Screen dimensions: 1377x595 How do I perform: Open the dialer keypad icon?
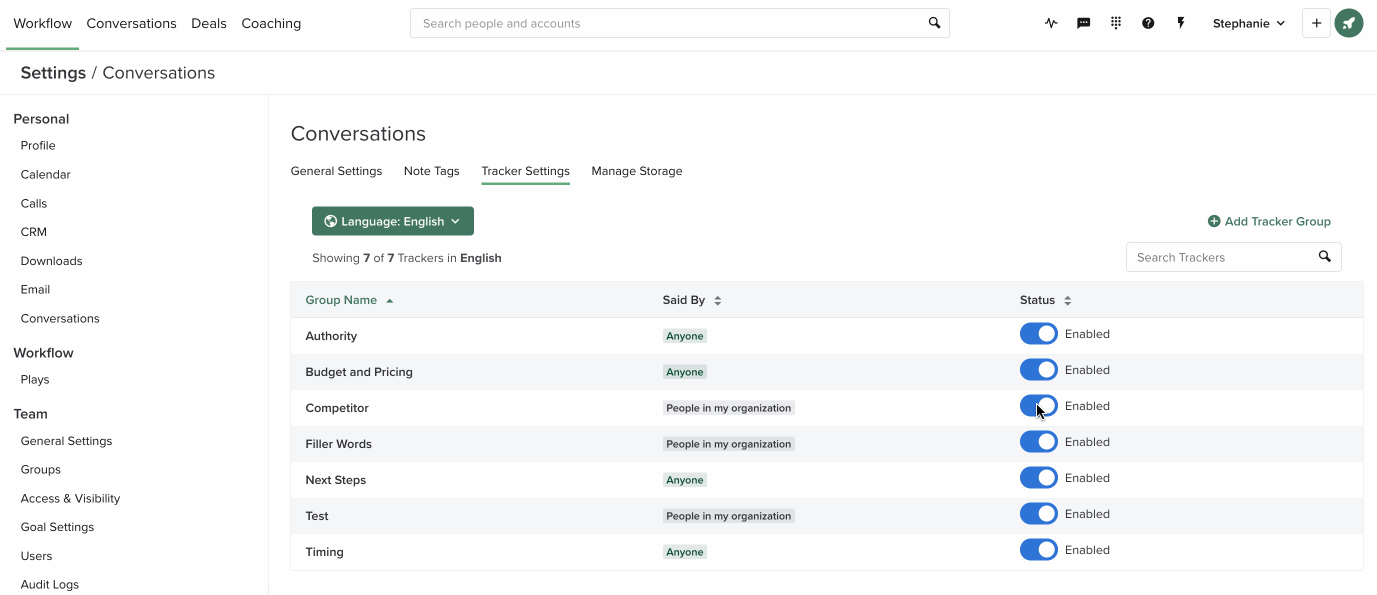[1115, 22]
